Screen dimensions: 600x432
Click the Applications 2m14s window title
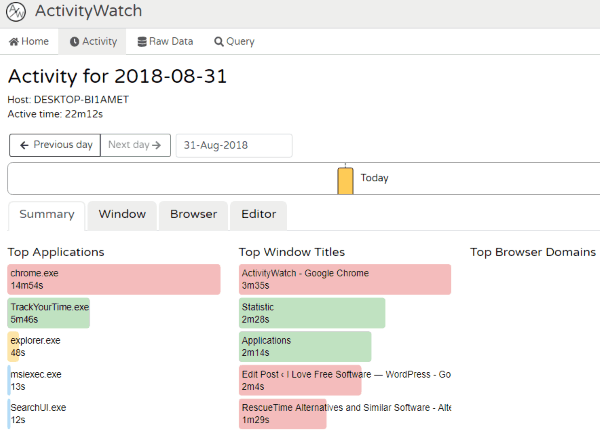(x=305, y=347)
